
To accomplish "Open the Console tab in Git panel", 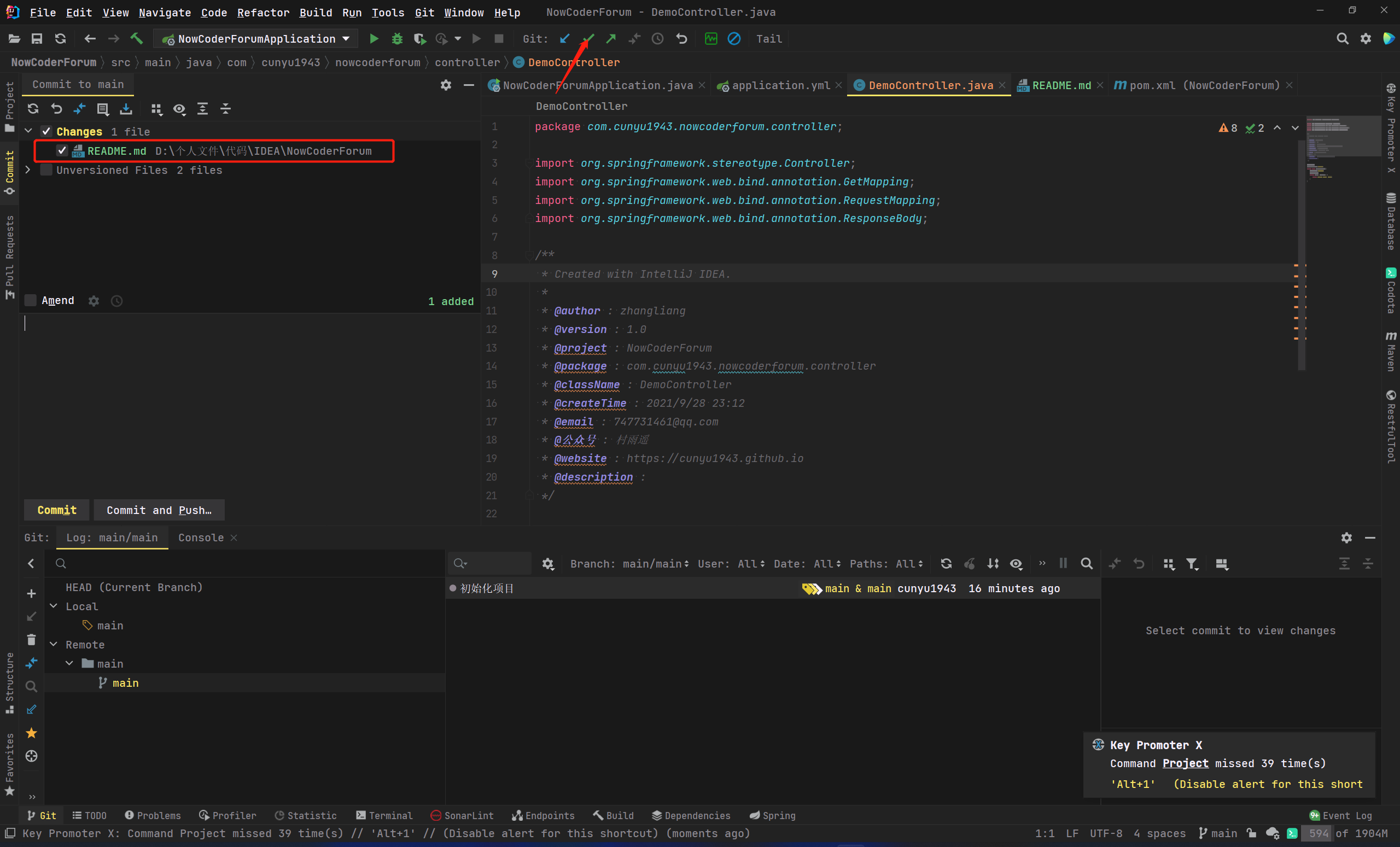I will coord(201,538).
